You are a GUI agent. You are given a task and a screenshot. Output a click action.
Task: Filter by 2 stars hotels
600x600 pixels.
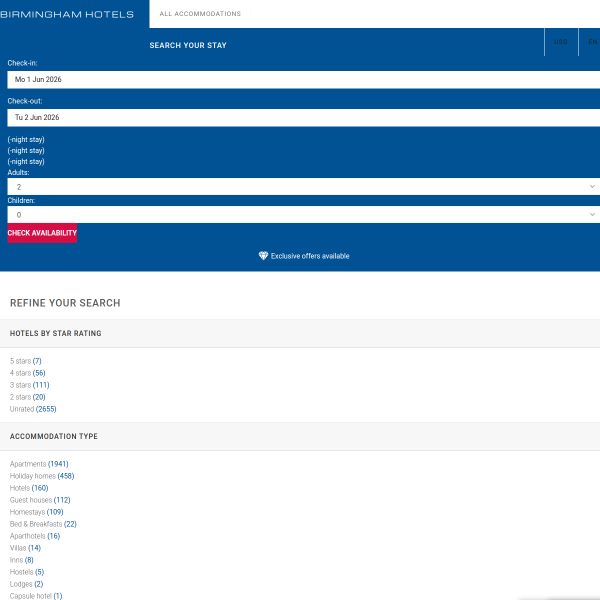(28, 397)
